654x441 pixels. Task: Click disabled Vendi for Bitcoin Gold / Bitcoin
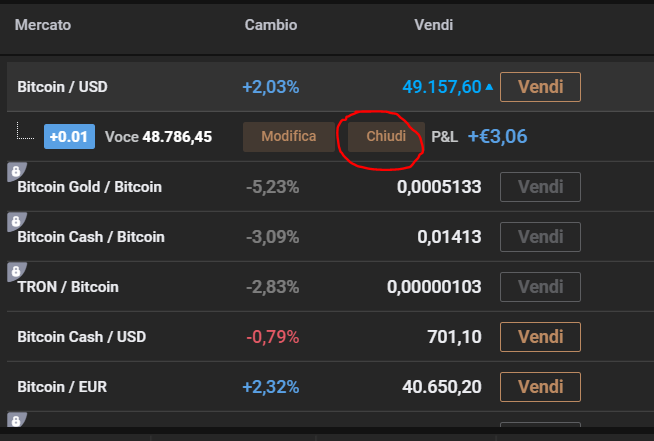[x=540, y=187]
